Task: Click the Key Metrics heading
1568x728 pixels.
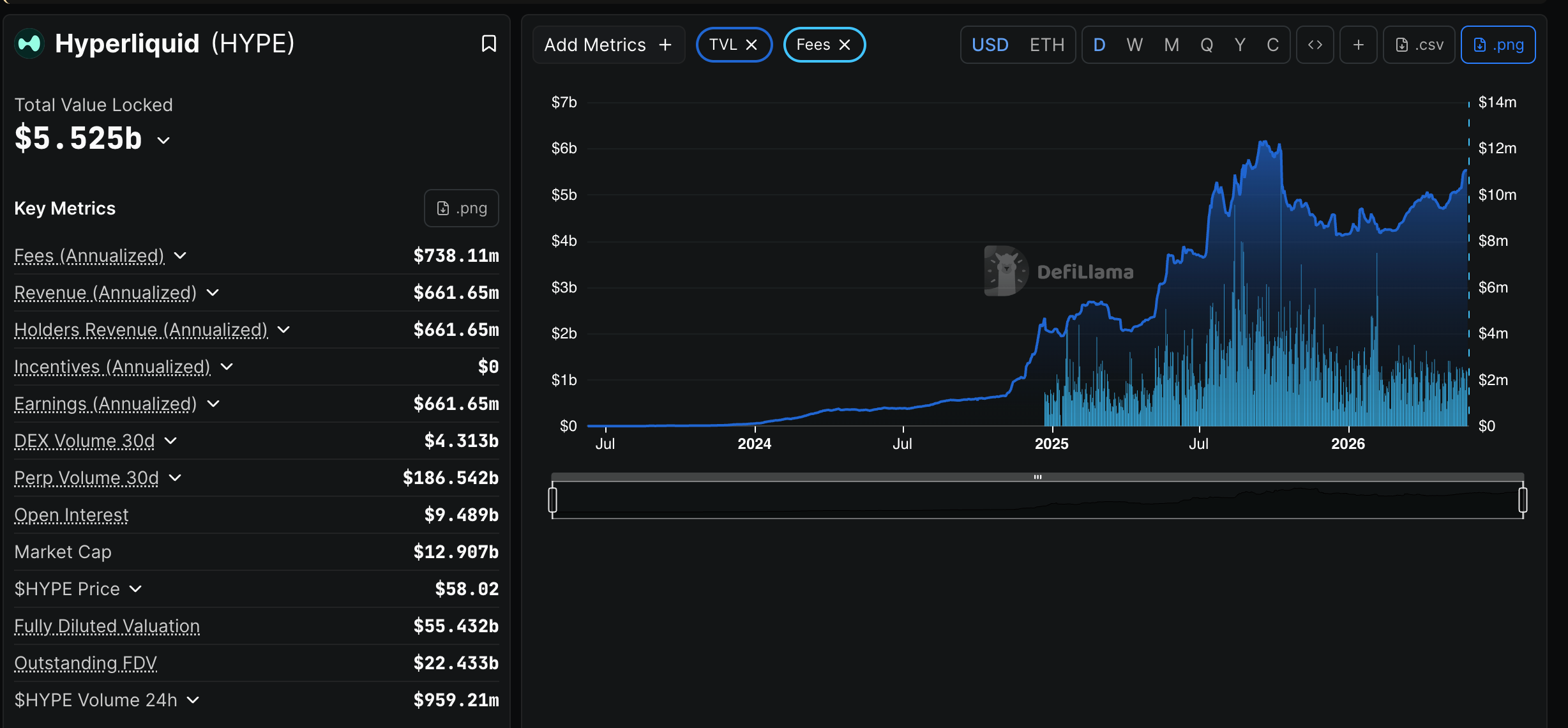Action: pos(65,208)
